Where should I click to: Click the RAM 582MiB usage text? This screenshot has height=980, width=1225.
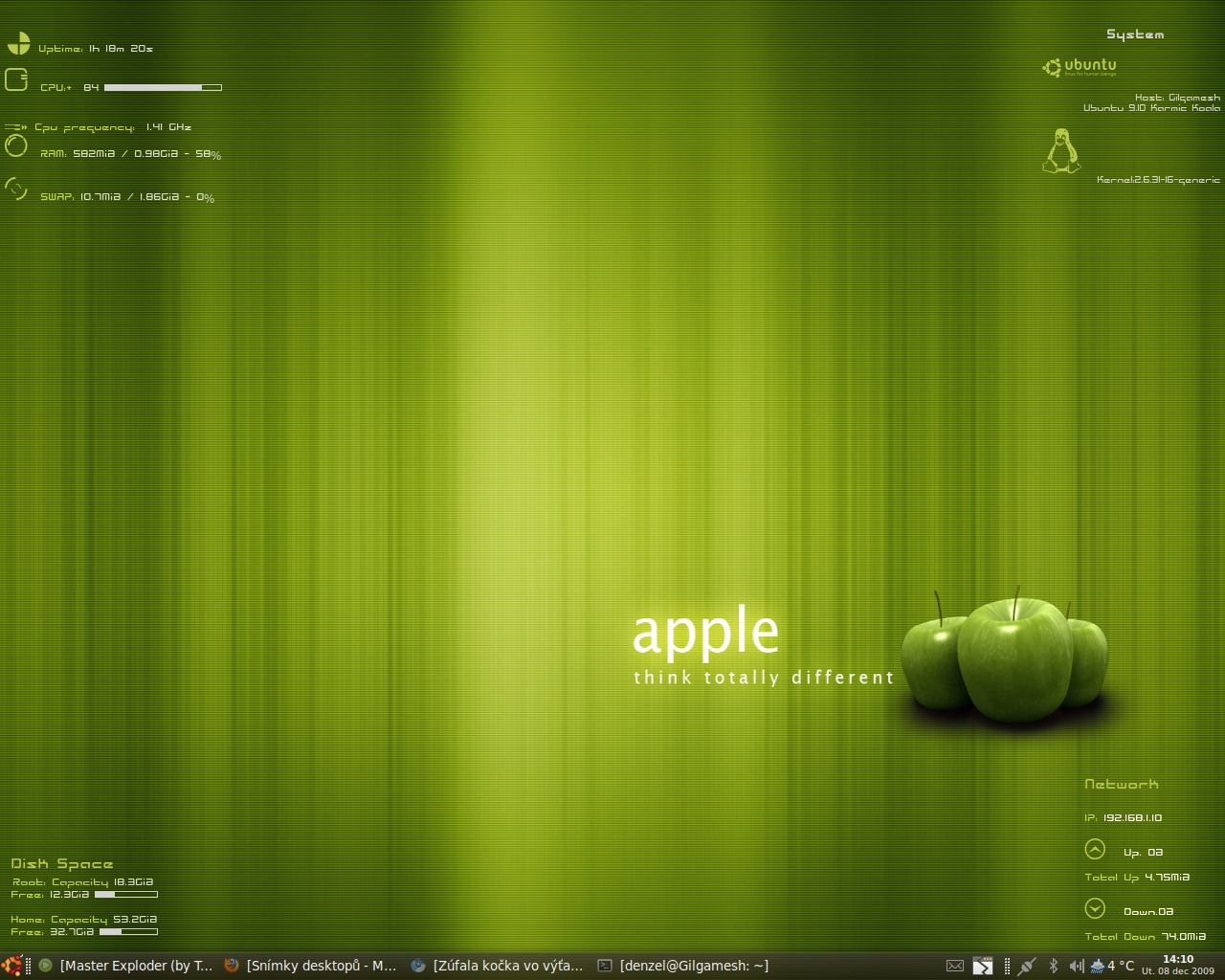(x=130, y=154)
